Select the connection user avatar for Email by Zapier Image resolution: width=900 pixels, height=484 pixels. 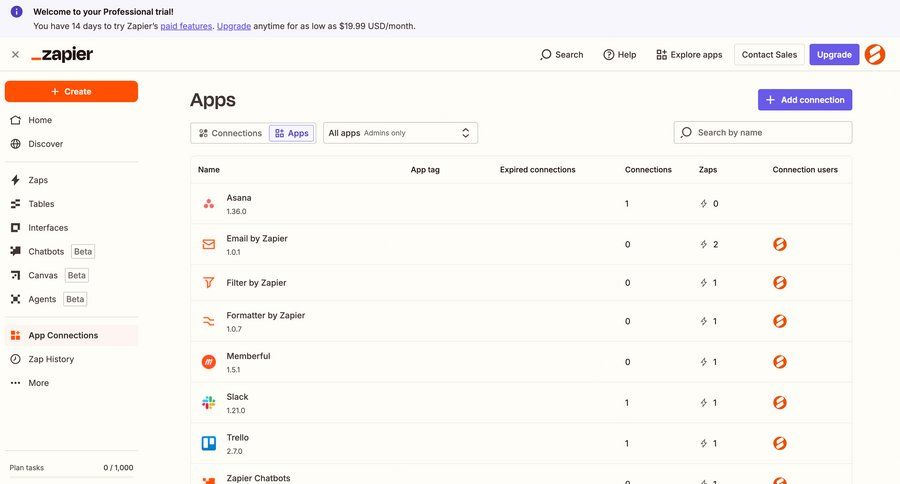[x=779, y=244]
